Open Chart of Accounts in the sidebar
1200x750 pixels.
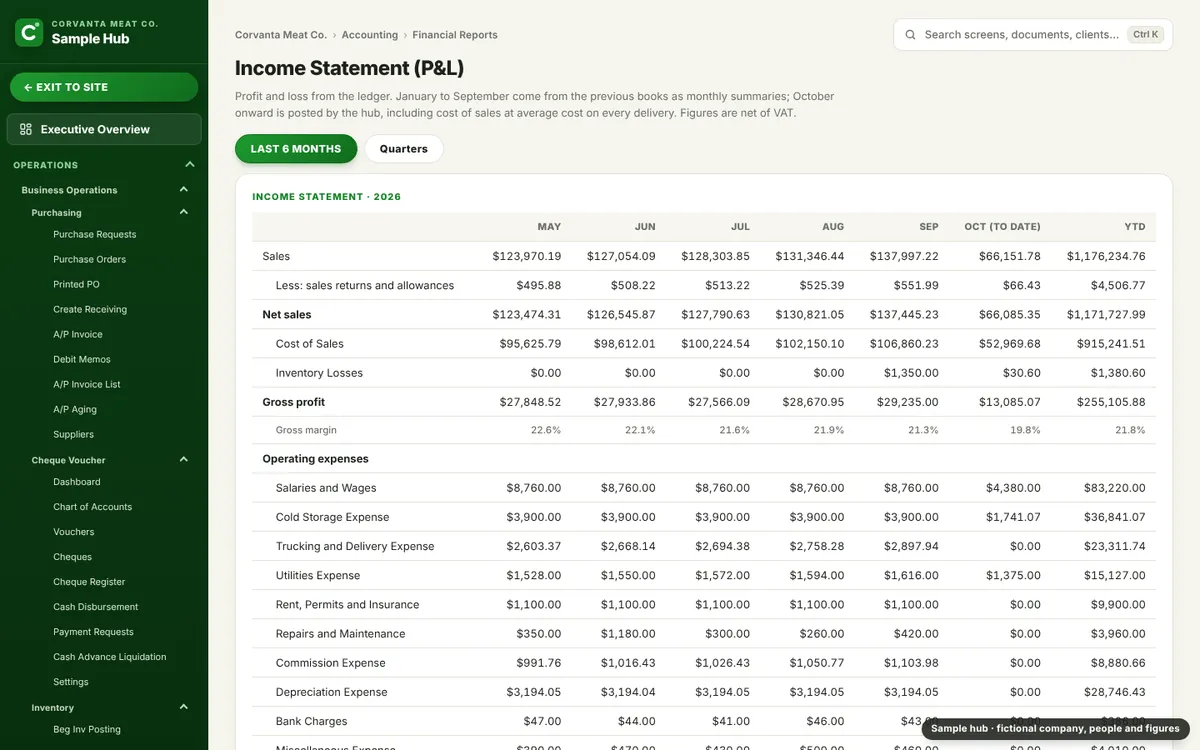[x=93, y=506]
